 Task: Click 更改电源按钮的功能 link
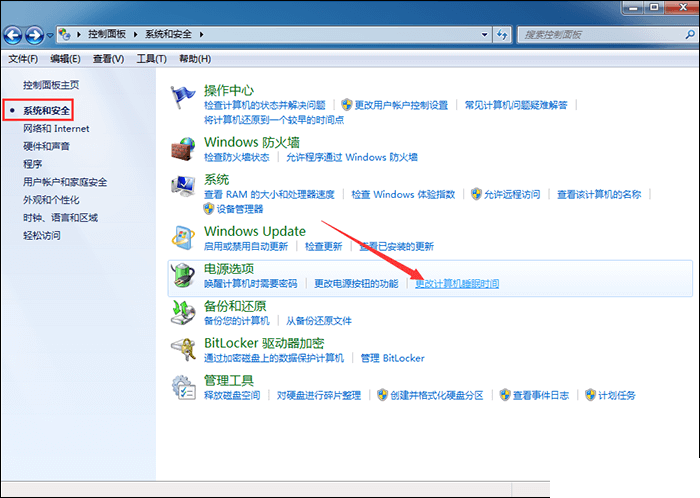pos(356,284)
